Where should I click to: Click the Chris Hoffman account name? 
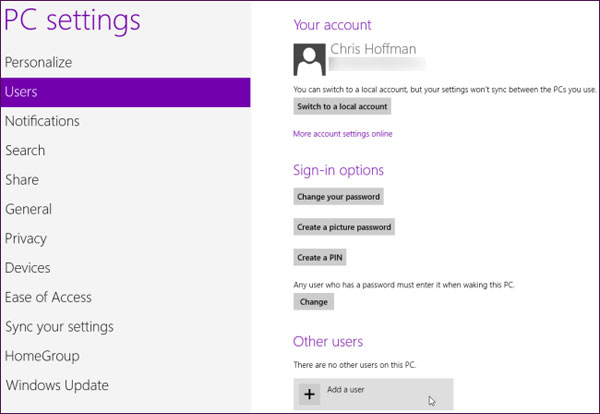(373, 49)
